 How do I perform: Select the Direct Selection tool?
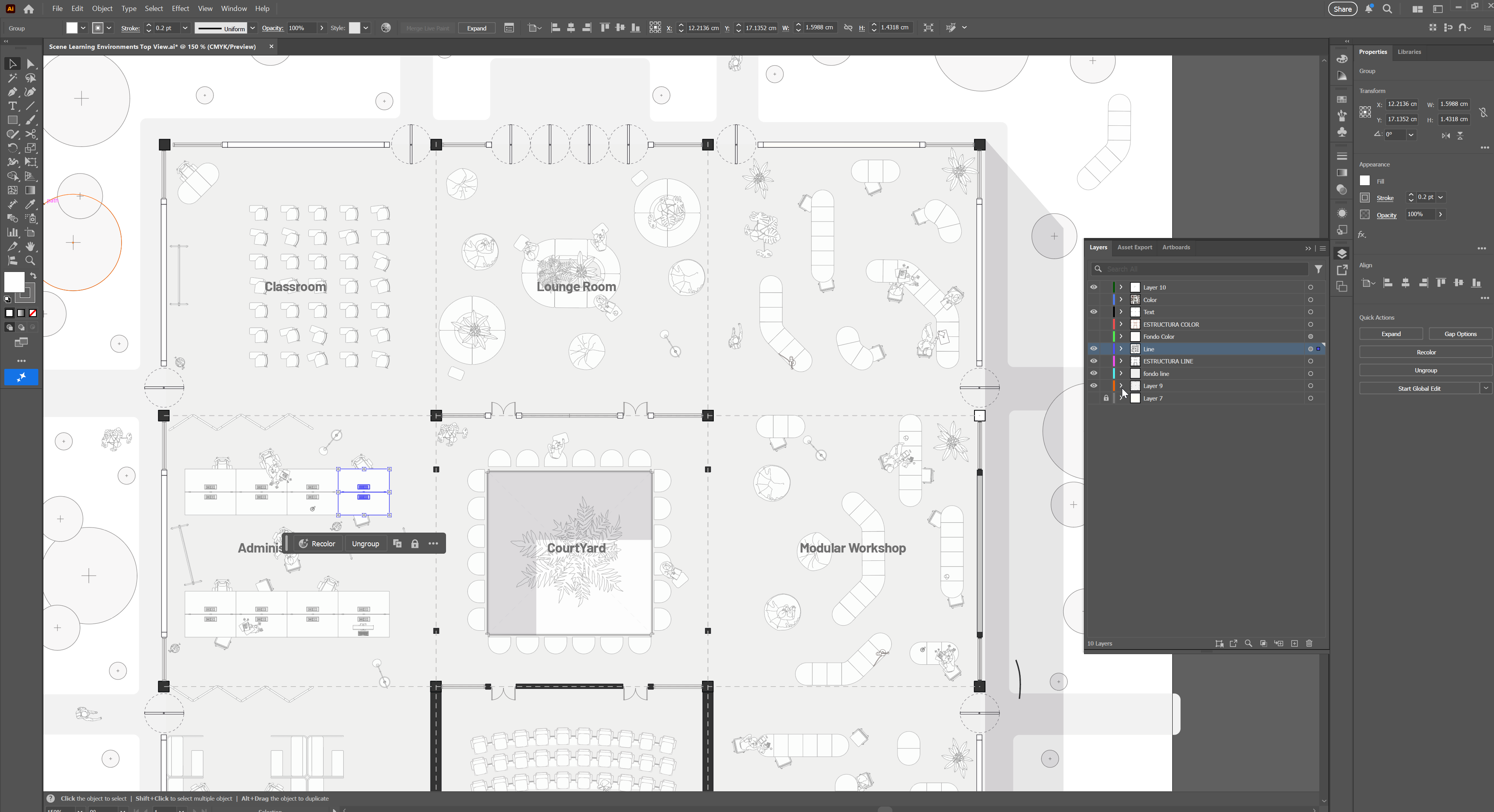[x=31, y=64]
